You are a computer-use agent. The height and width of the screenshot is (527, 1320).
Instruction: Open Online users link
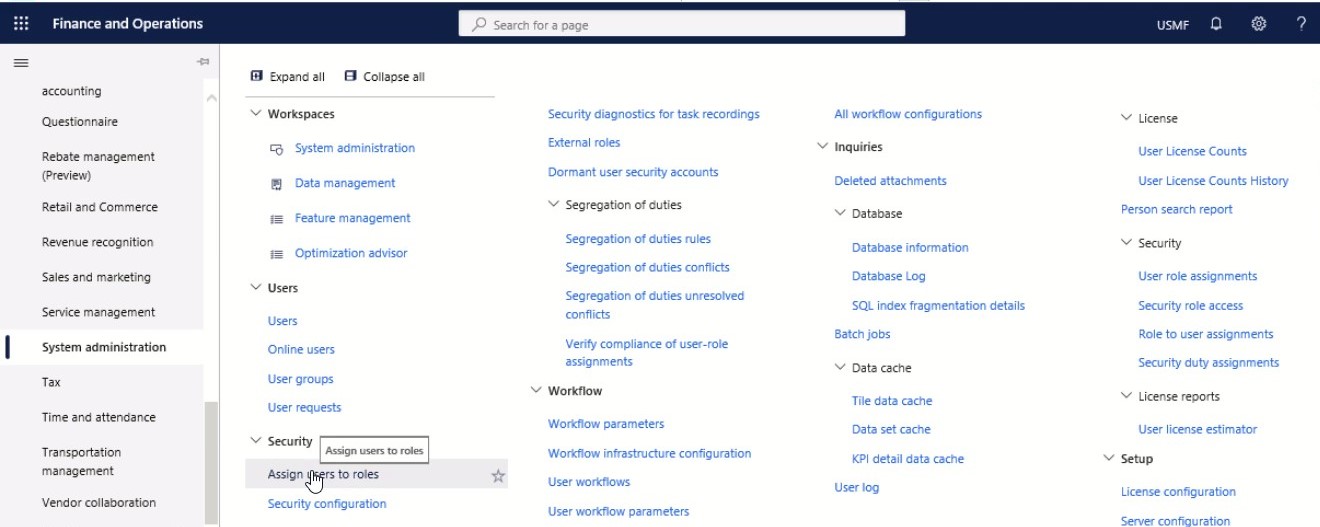(301, 349)
